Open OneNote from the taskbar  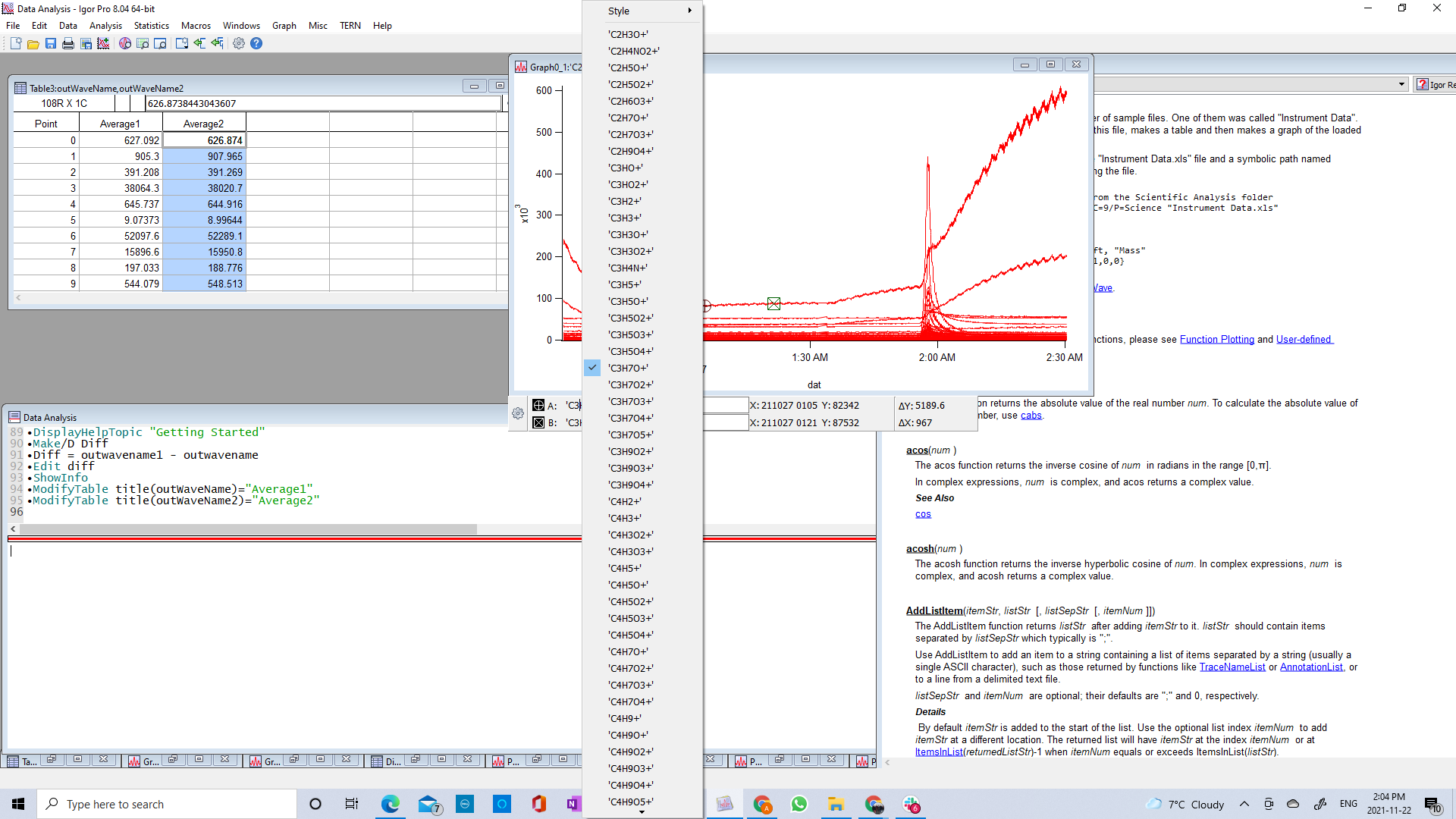tap(573, 804)
